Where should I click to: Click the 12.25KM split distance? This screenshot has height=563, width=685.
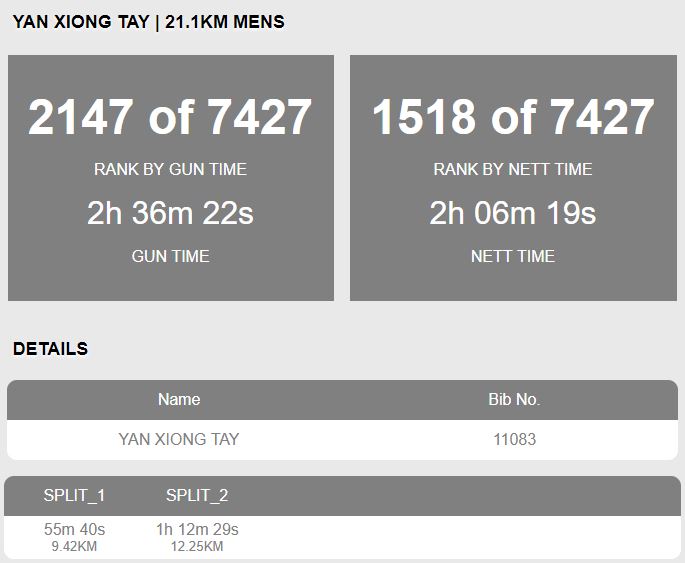tap(197, 546)
